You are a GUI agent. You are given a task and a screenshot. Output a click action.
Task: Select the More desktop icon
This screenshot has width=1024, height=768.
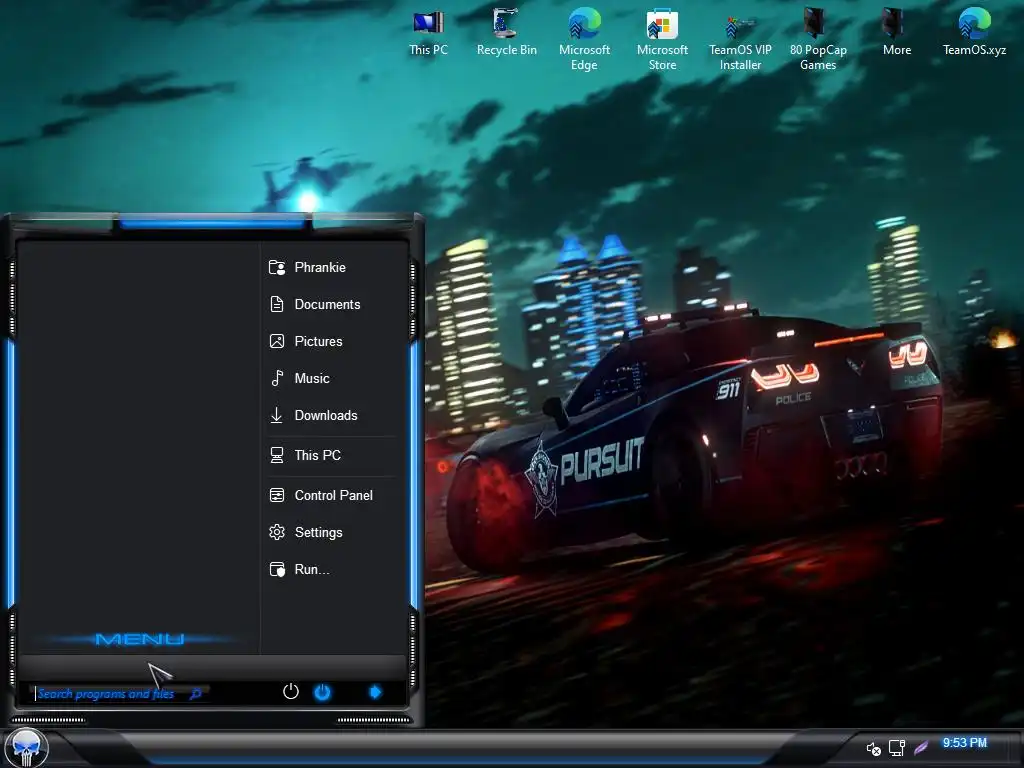(x=897, y=32)
